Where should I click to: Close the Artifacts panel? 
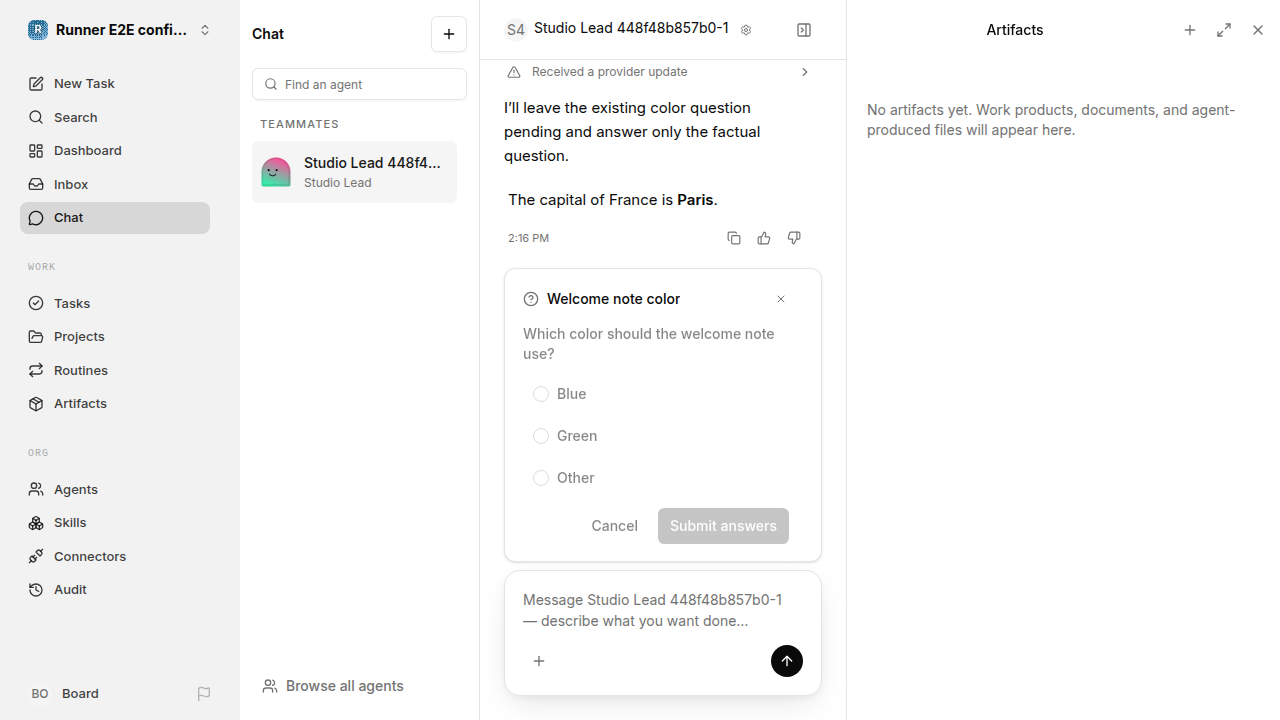[1258, 30]
